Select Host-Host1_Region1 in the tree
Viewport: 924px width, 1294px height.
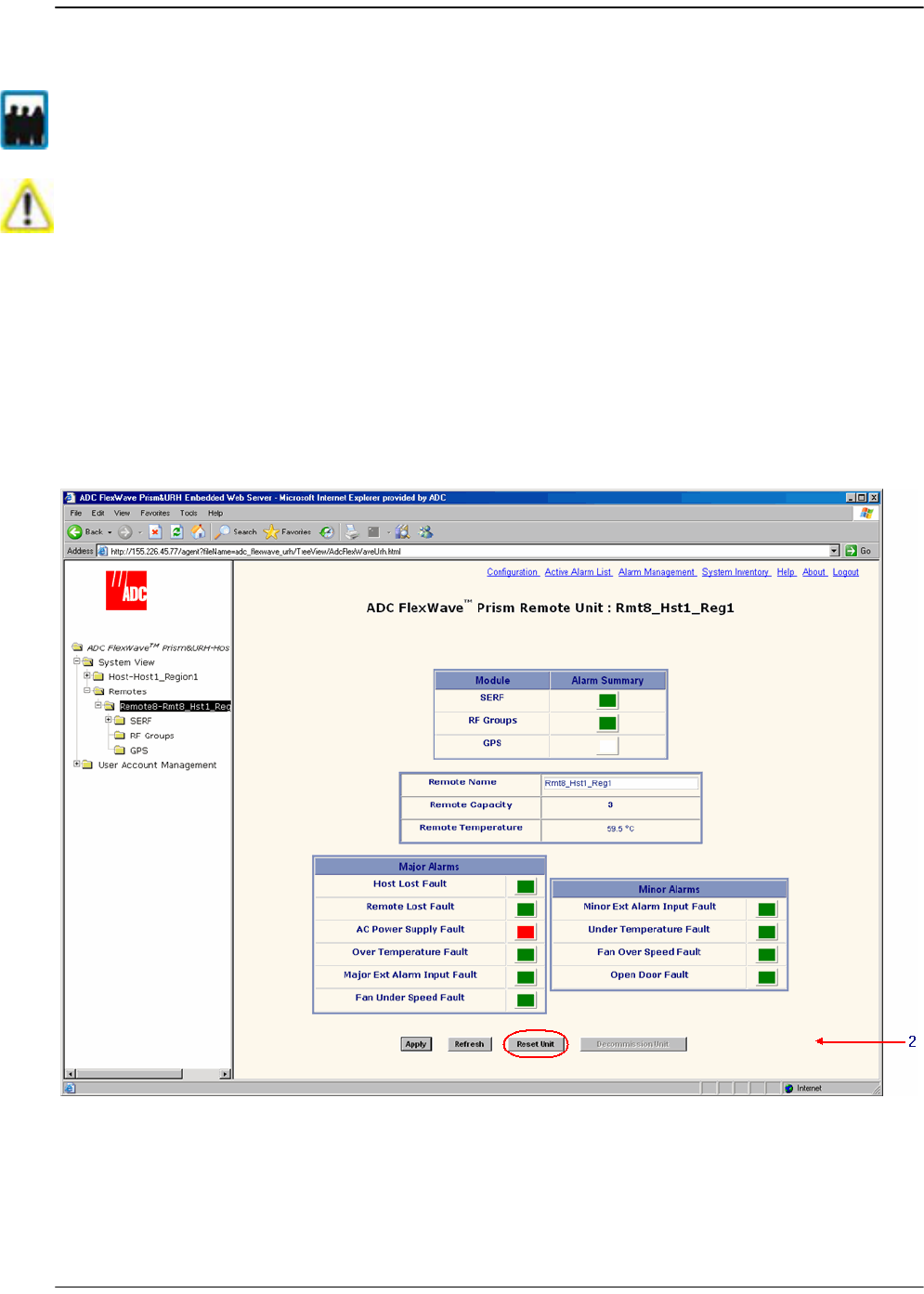coord(153,677)
